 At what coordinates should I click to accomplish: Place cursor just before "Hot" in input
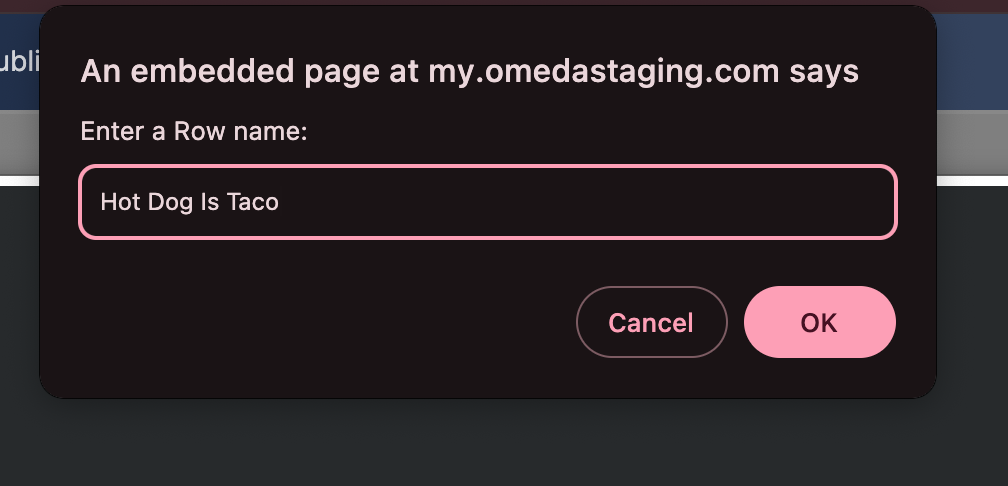click(x=100, y=202)
